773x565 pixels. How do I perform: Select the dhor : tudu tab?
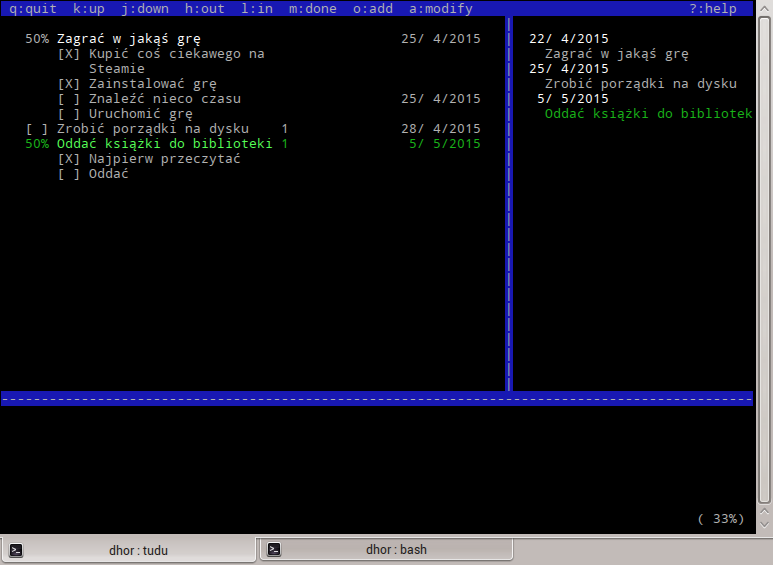128,550
